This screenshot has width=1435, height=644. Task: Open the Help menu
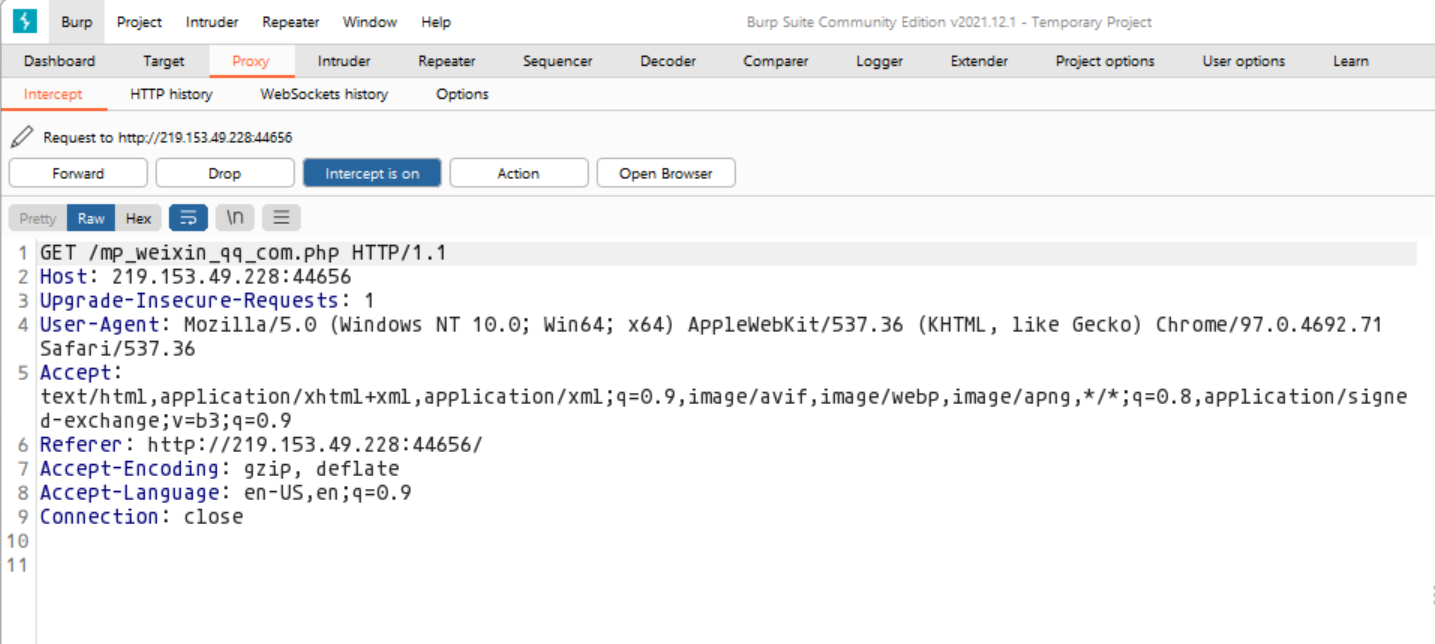coord(436,22)
